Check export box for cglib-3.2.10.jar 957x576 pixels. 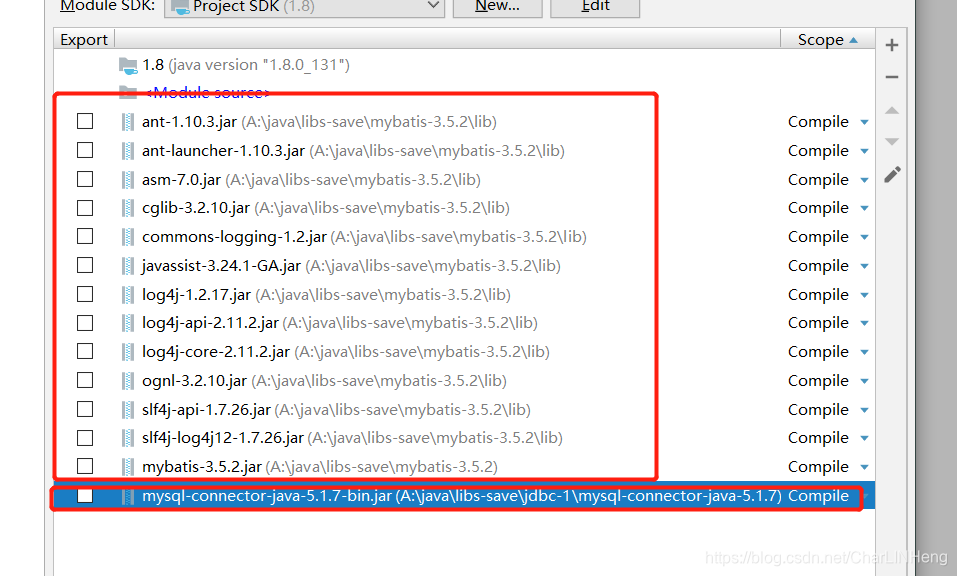click(85, 208)
